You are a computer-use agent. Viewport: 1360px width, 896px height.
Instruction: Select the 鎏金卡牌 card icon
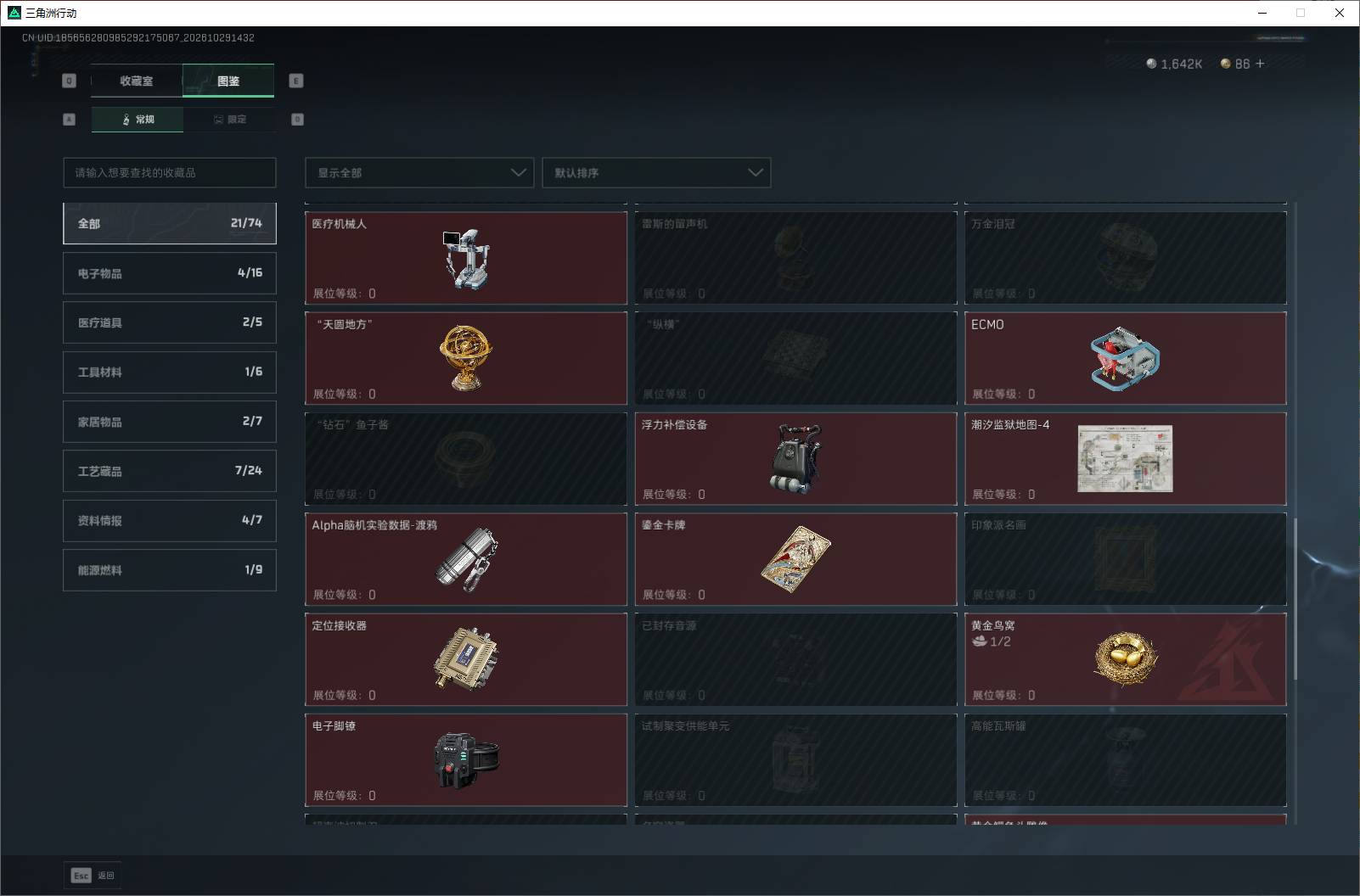coord(796,559)
